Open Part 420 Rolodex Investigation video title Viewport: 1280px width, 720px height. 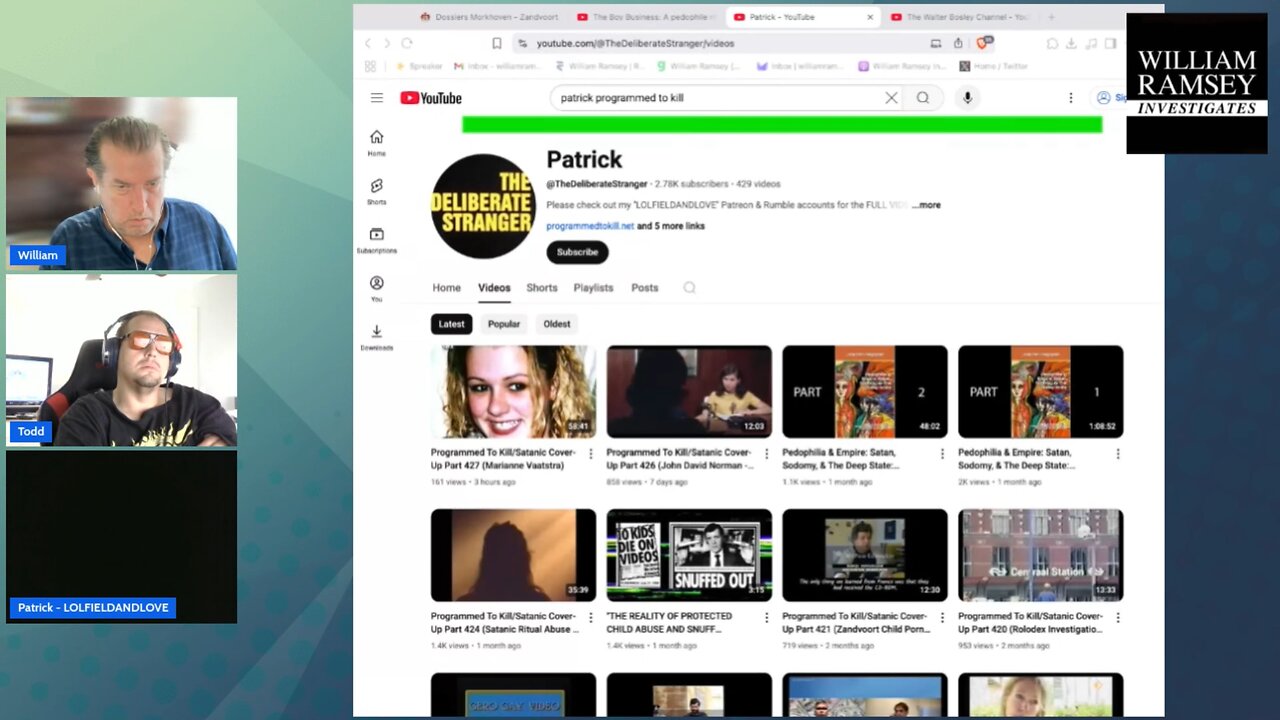[x=1031, y=622]
